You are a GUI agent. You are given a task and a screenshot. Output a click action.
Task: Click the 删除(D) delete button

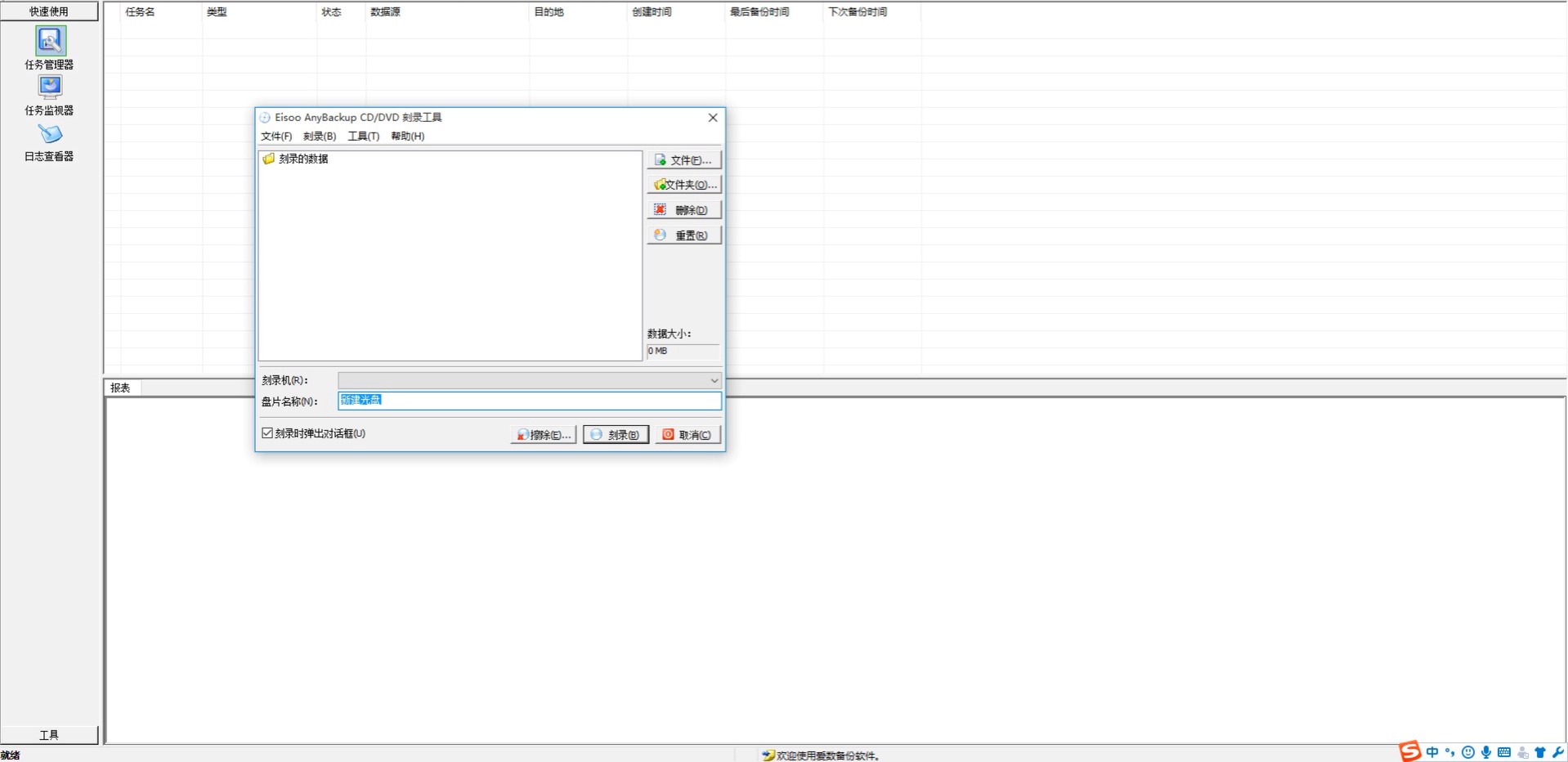[684, 210]
